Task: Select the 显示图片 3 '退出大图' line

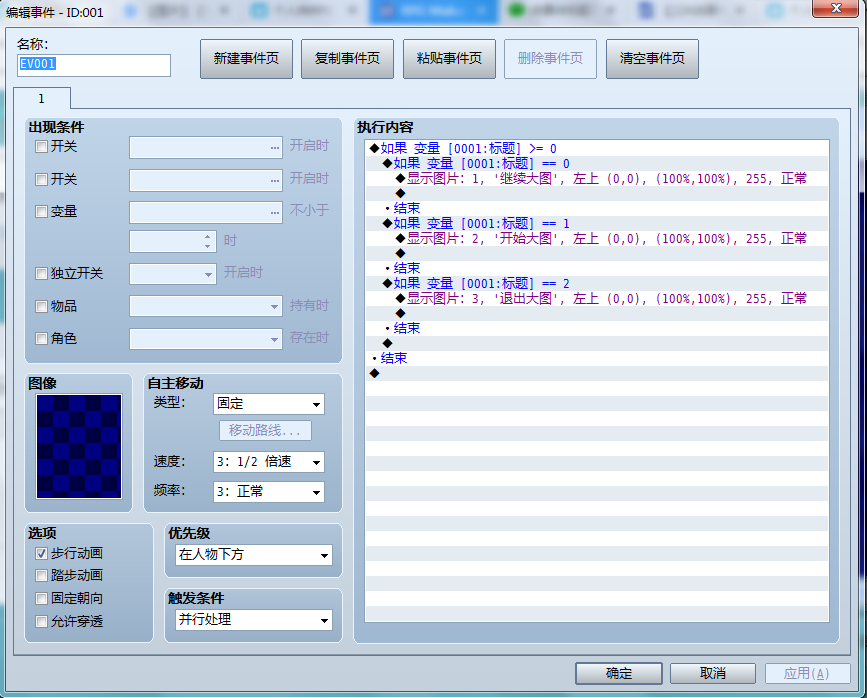Action: 597,298
